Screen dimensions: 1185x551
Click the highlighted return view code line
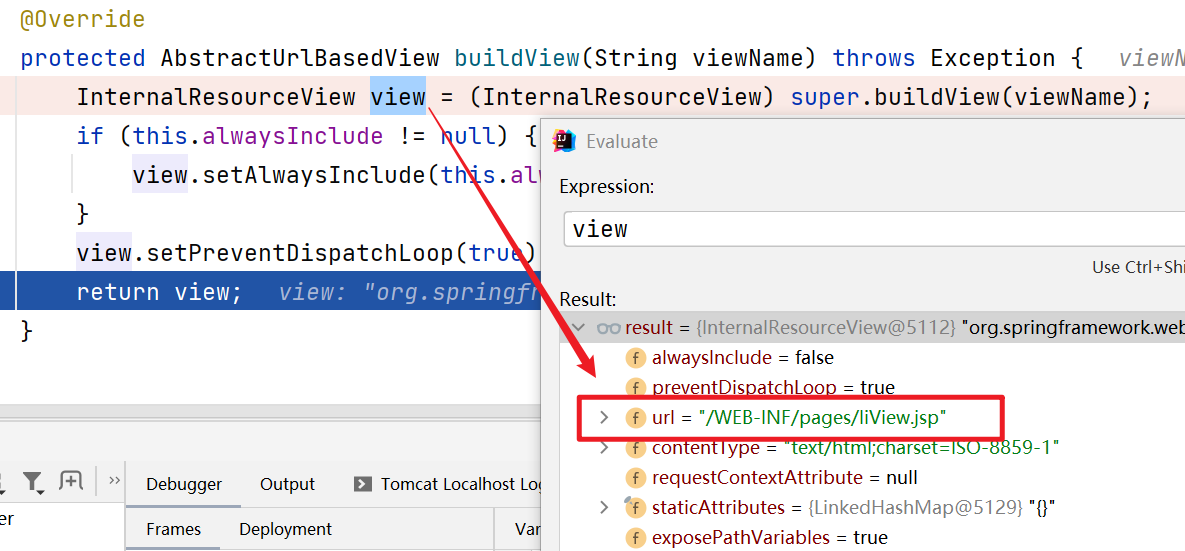tap(158, 292)
